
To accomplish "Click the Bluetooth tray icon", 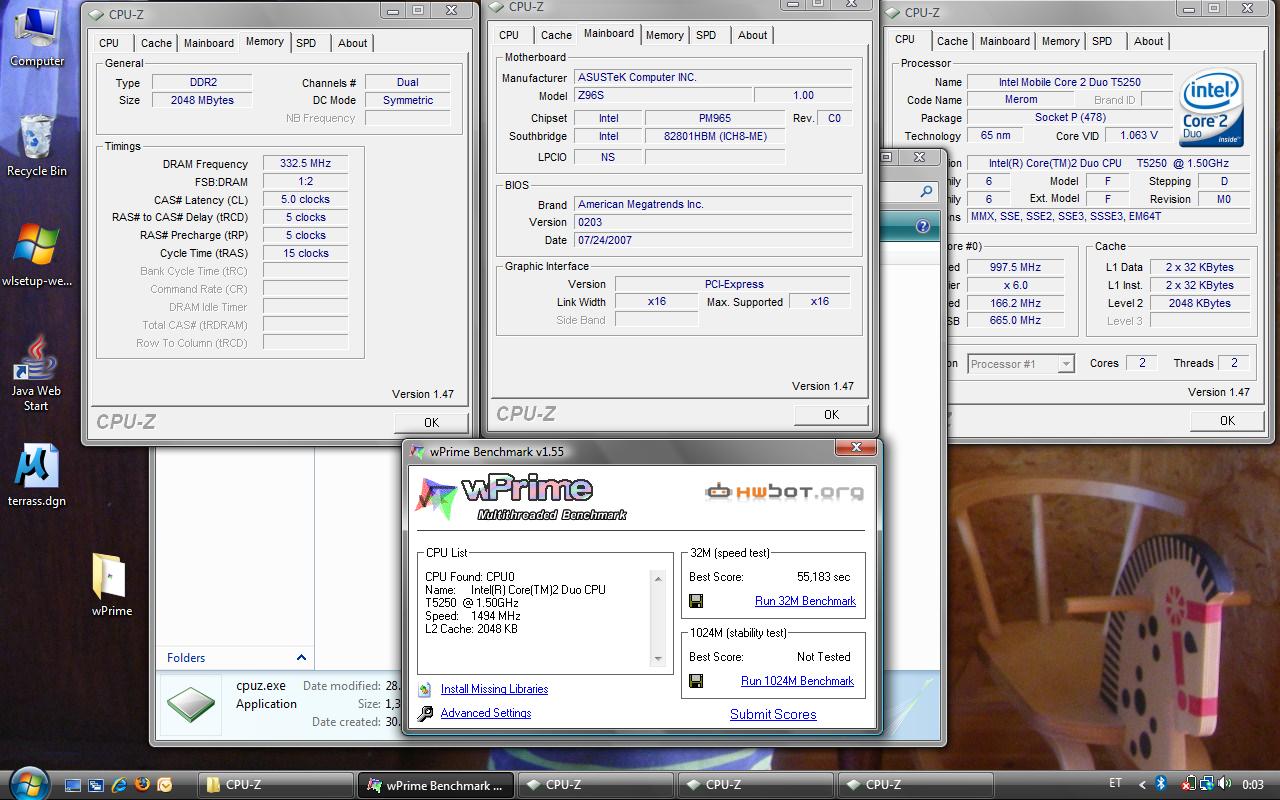I will pyautogui.click(x=1161, y=784).
